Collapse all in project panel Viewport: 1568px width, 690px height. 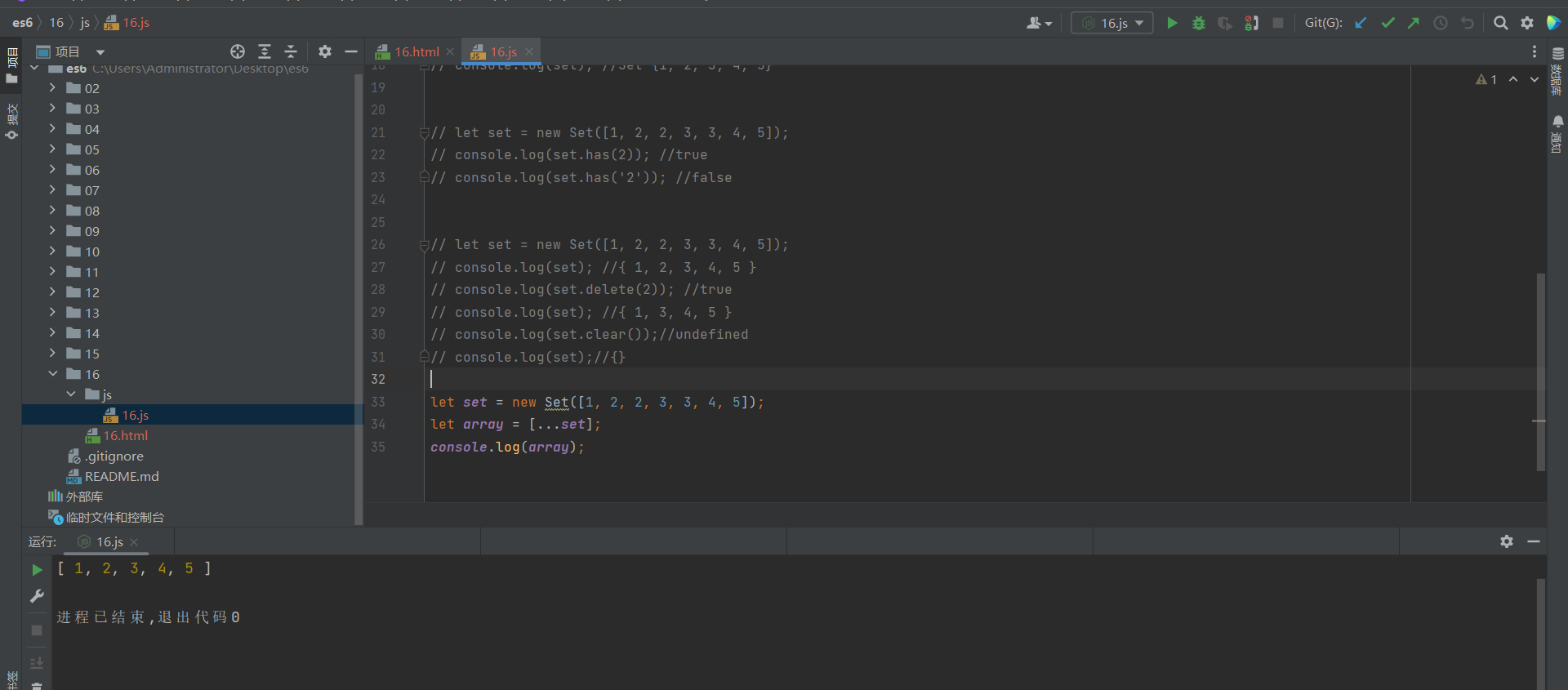291,51
